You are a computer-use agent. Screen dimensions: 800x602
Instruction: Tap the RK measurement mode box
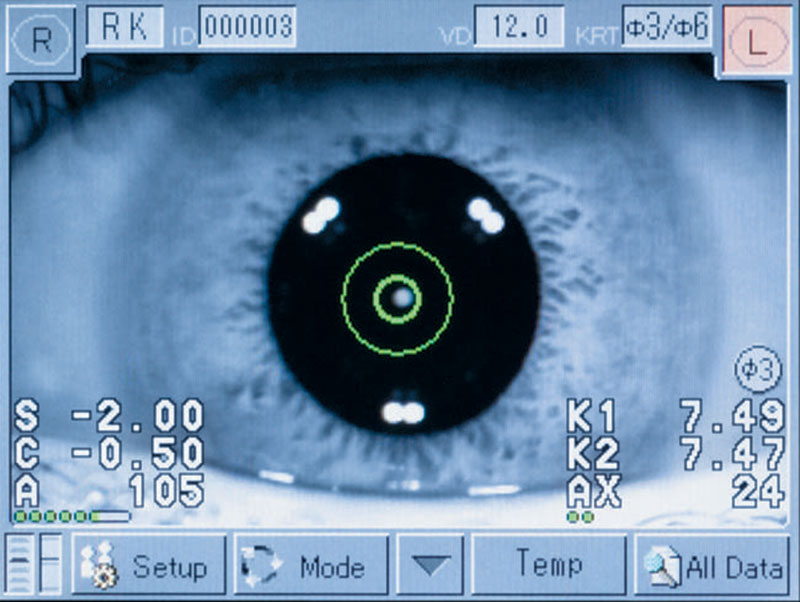(124, 27)
